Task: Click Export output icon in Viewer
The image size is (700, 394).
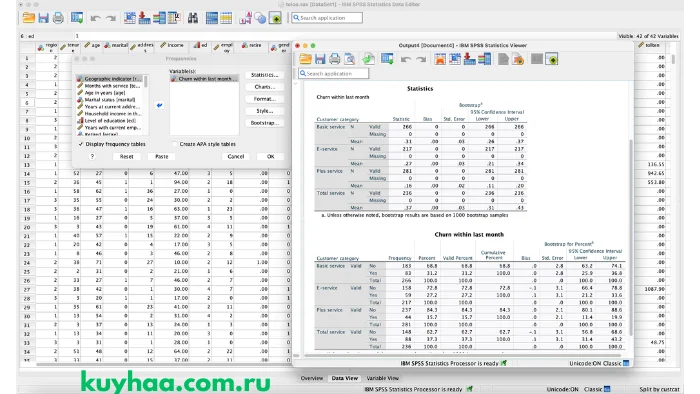Action: click(368, 59)
